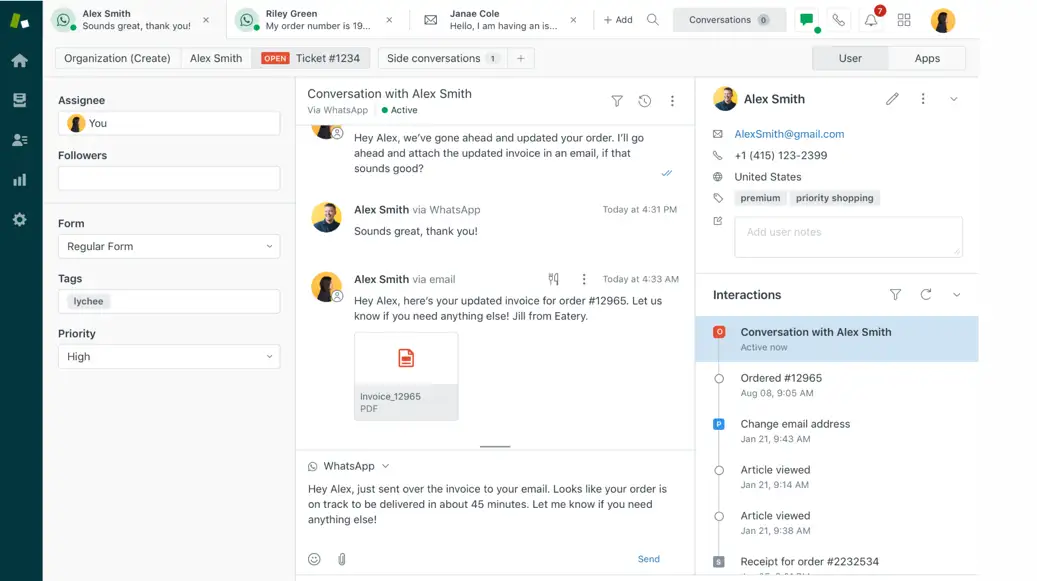Open the Reporting bar chart icon
The width and height of the screenshot is (1037, 581).
coord(20,180)
